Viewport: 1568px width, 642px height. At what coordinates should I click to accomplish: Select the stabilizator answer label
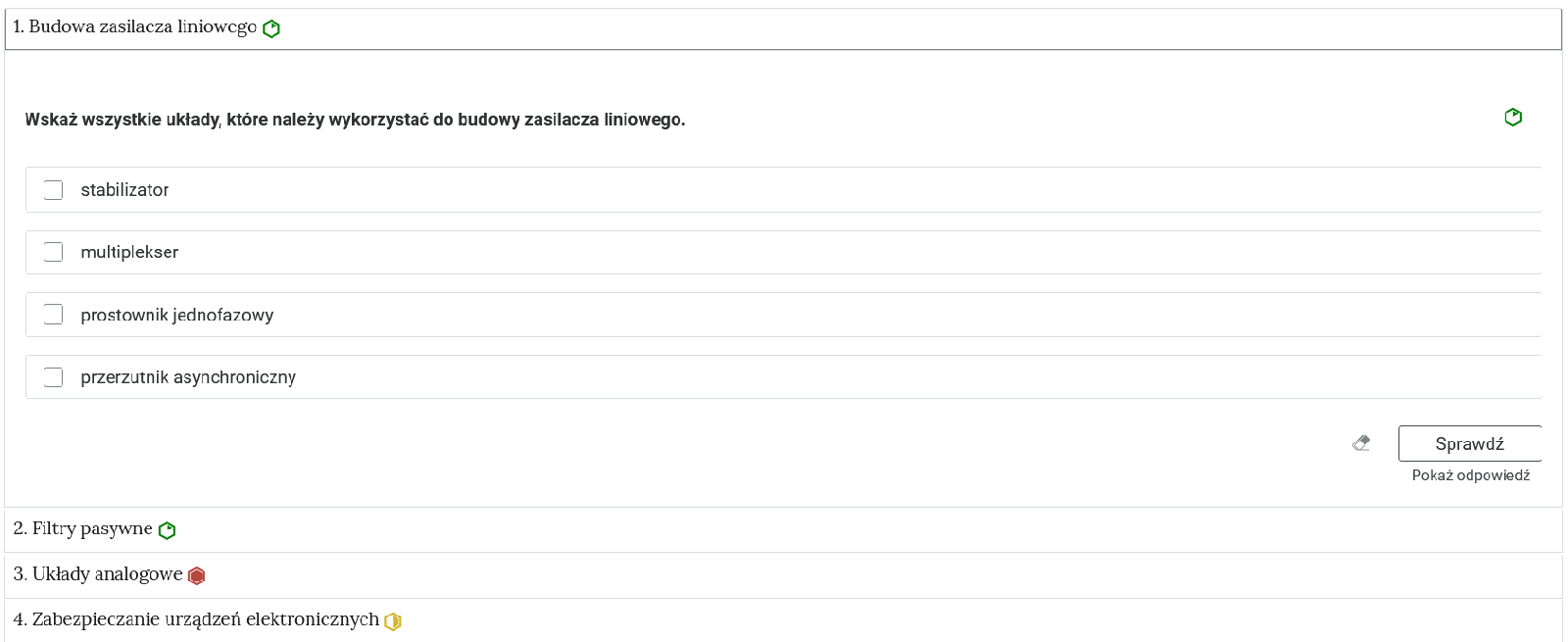pyautogui.click(x=124, y=190)
